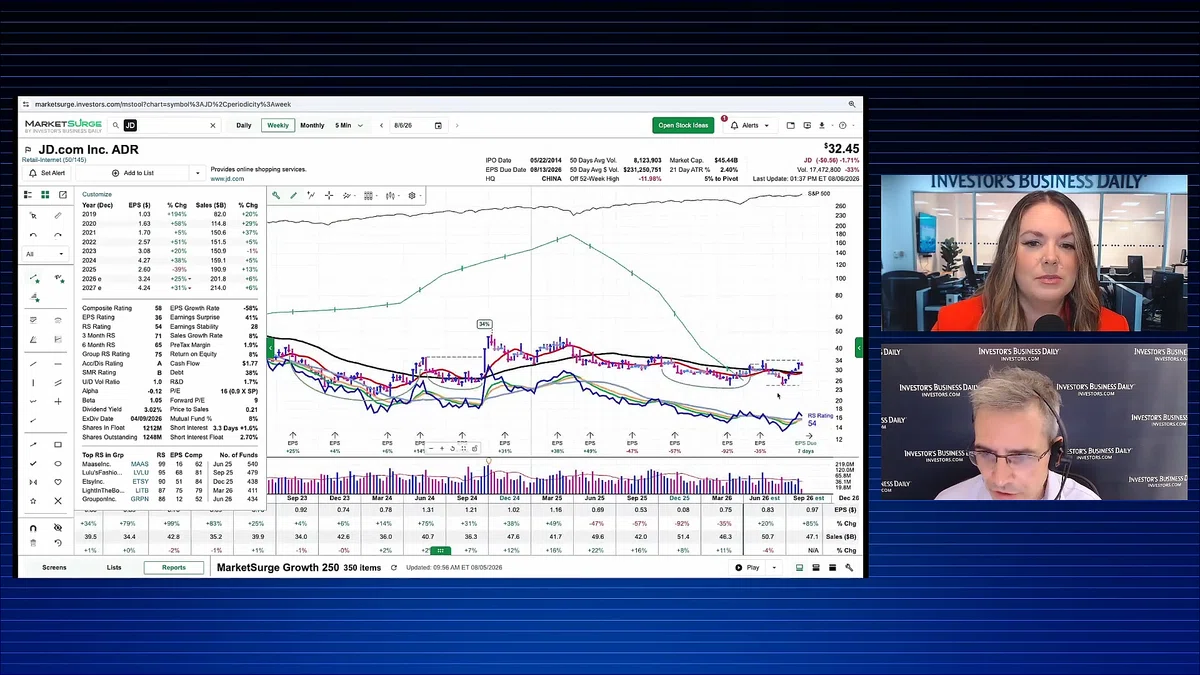Go to previous date with left arrow

pos(380,126)
